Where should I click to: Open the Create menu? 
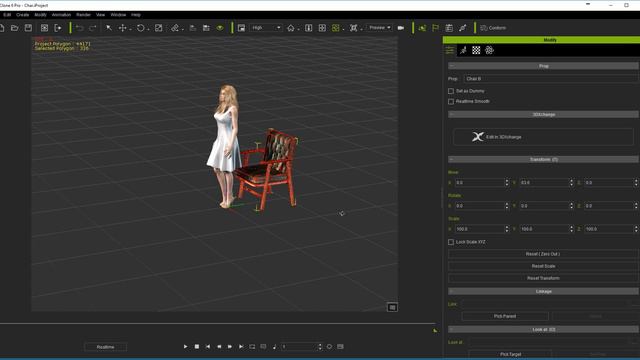(x=22, y=15)
